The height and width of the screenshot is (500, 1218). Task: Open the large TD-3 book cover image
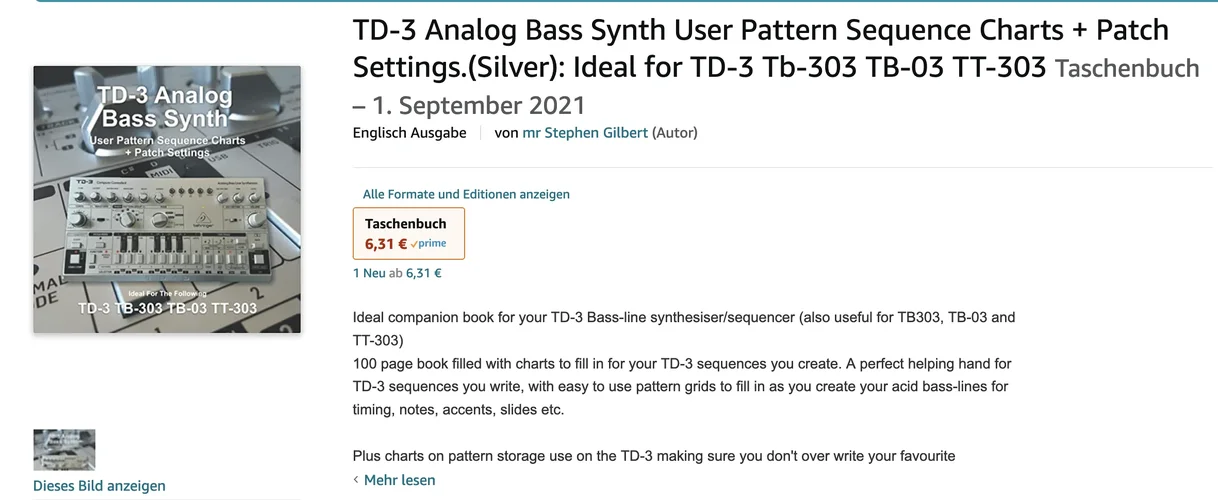(x=167, y=199)
